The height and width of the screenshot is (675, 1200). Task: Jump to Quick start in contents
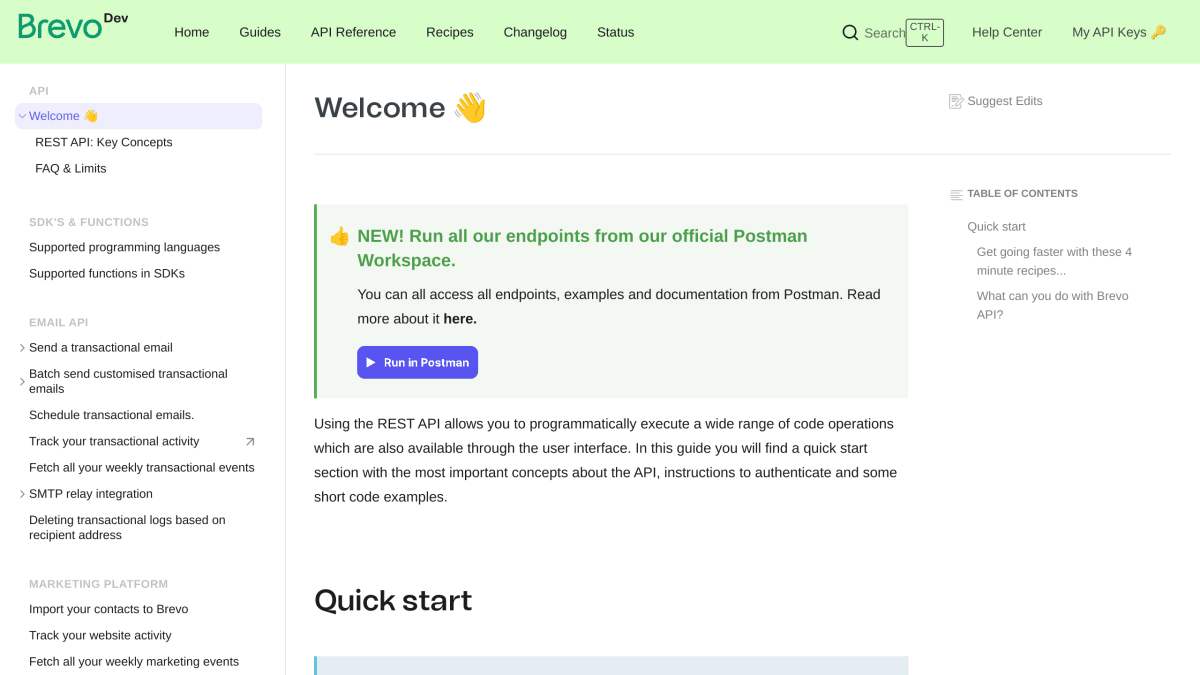(x=996, y=227)
